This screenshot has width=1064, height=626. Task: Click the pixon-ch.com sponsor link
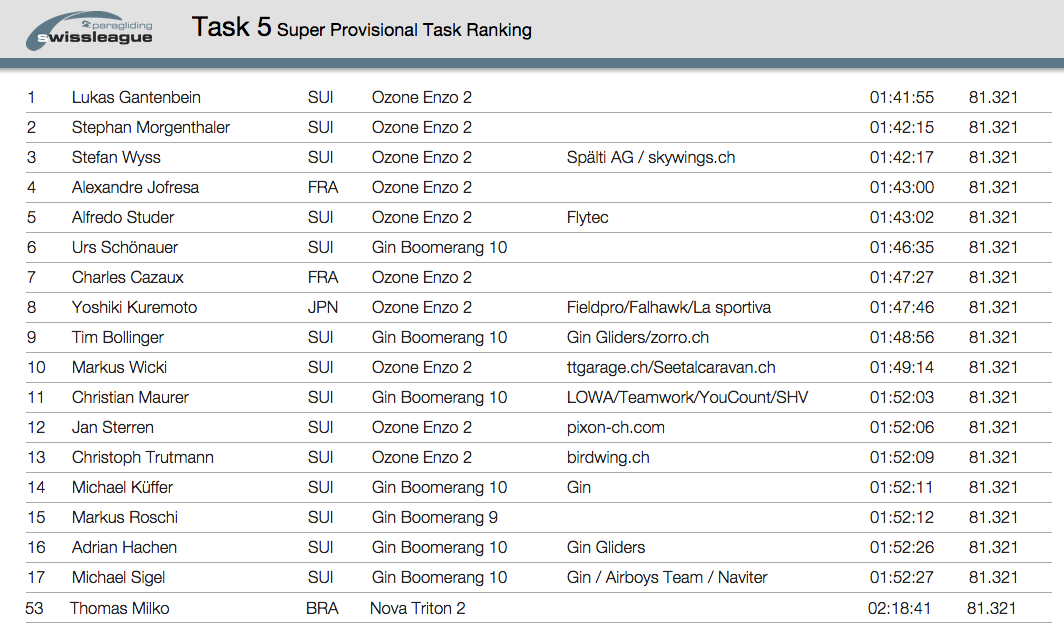(615, 427)
